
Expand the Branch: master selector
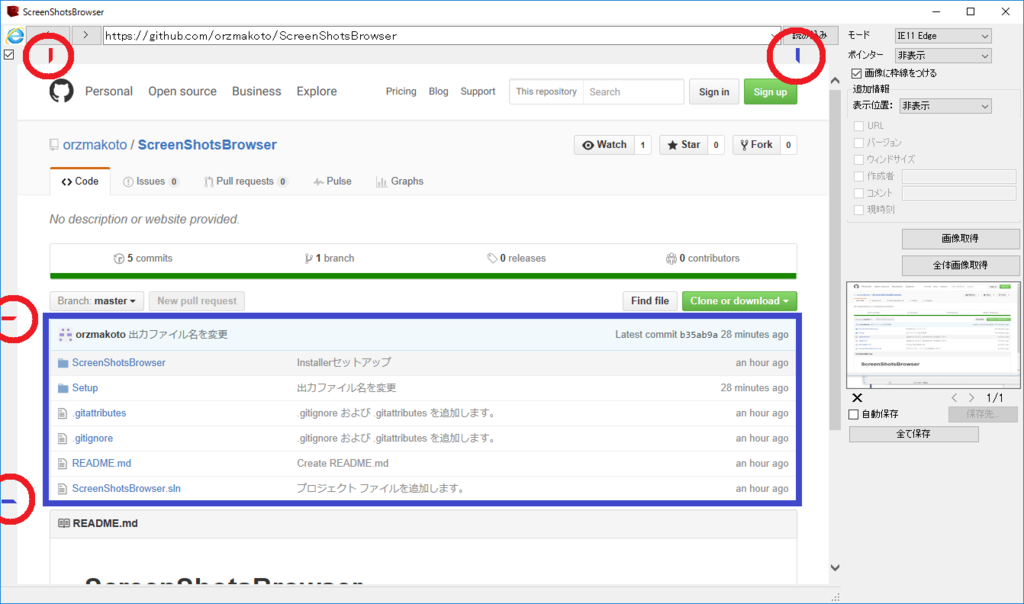pyautogui.click(x=97, y=301)
